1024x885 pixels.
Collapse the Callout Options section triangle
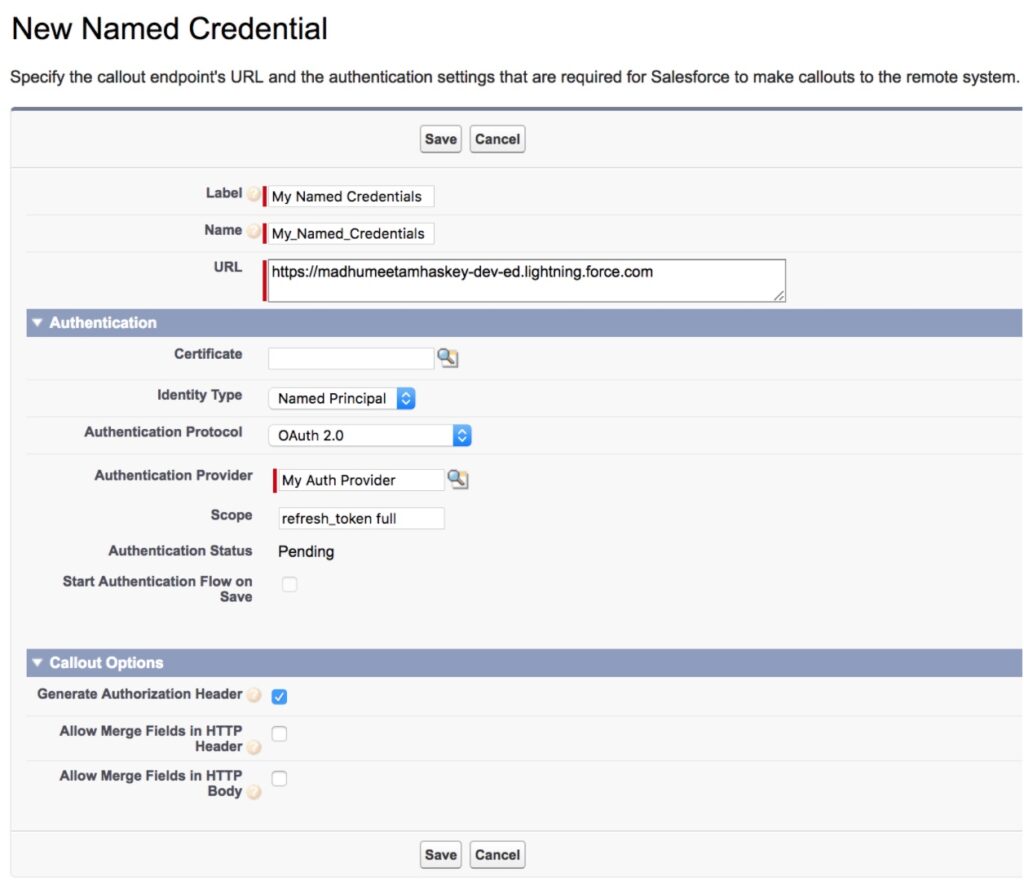click(x=36, y=662)
